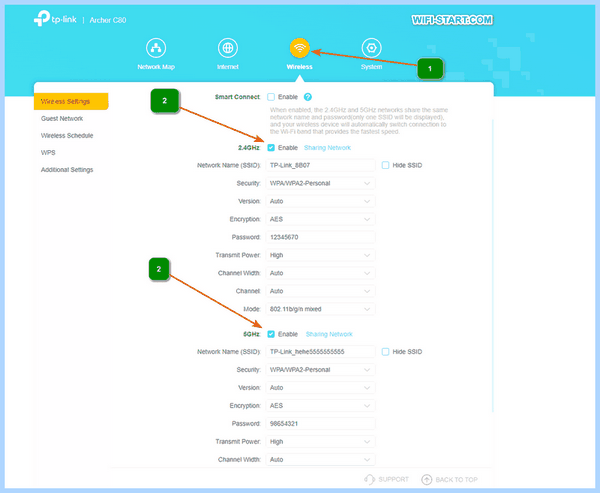Open the 2.4GHz Channel dropdown

point(320,291)
